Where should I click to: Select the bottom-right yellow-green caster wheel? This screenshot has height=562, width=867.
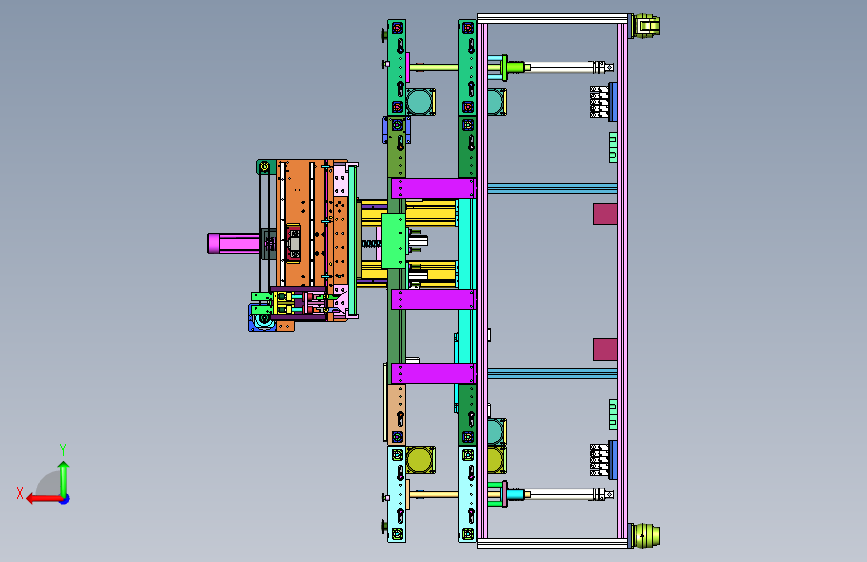pos(646,535)
